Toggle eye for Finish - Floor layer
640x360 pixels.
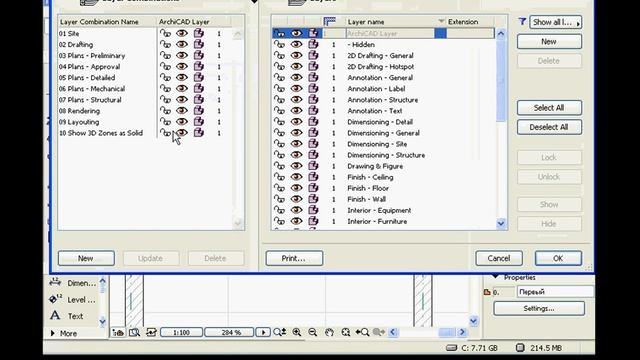[x=296, y=188]
